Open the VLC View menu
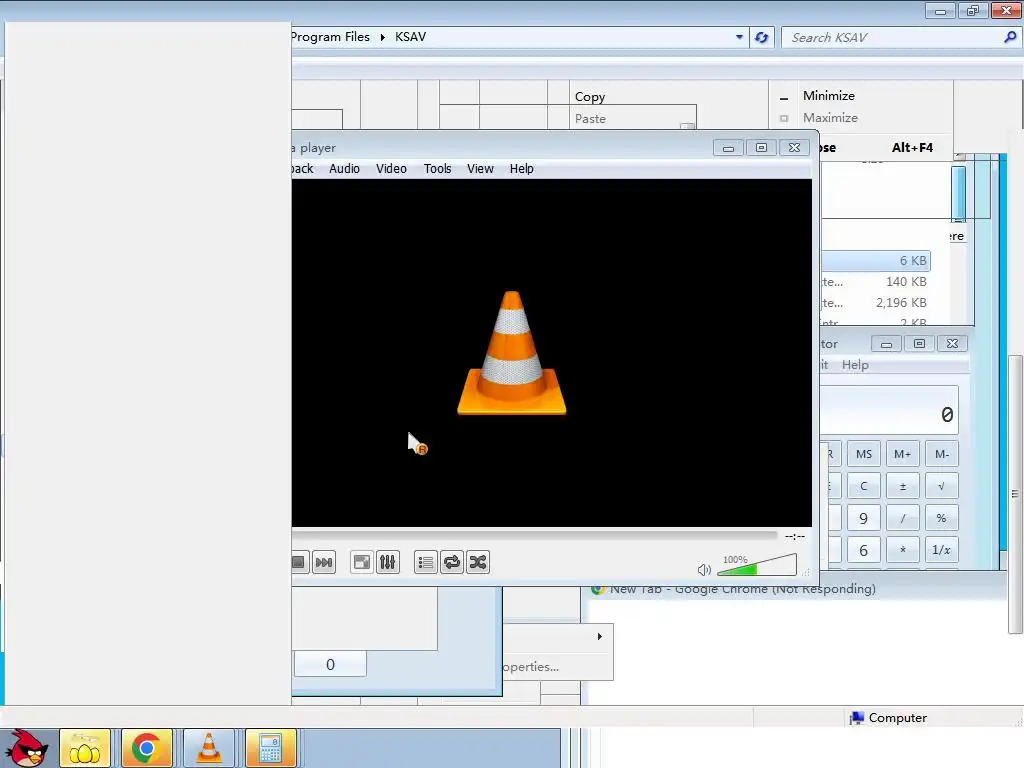The width and height of the screenshot is (1024, 768). click(480, 168)
